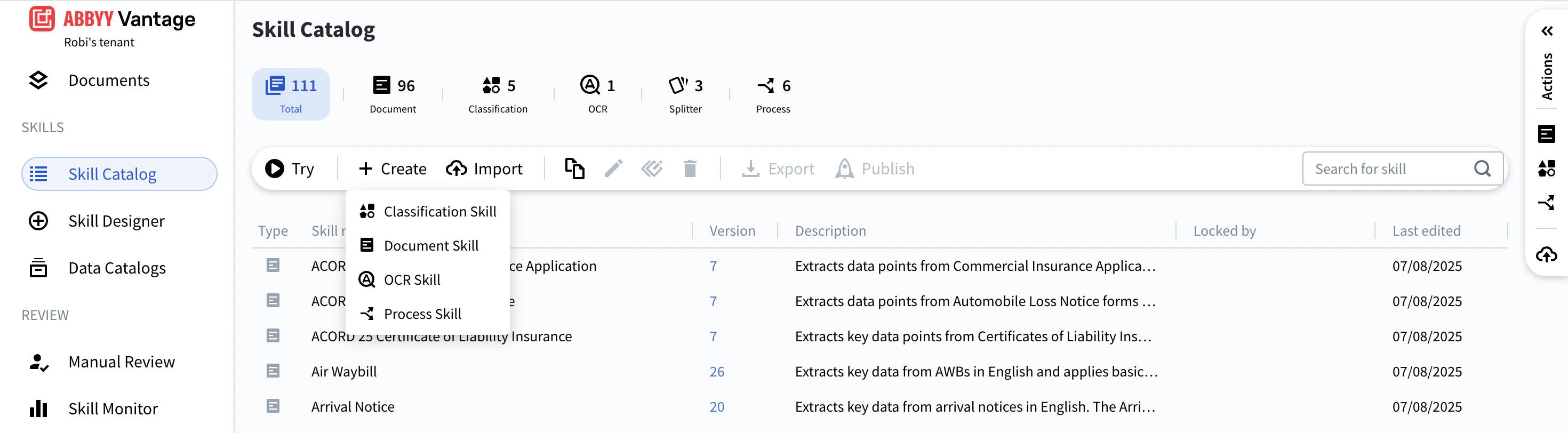Screen dimensions: 1568x433
Task: Click the pencil edit icon in toolbar
Action: pyautogui.click(x=613, y=169)
